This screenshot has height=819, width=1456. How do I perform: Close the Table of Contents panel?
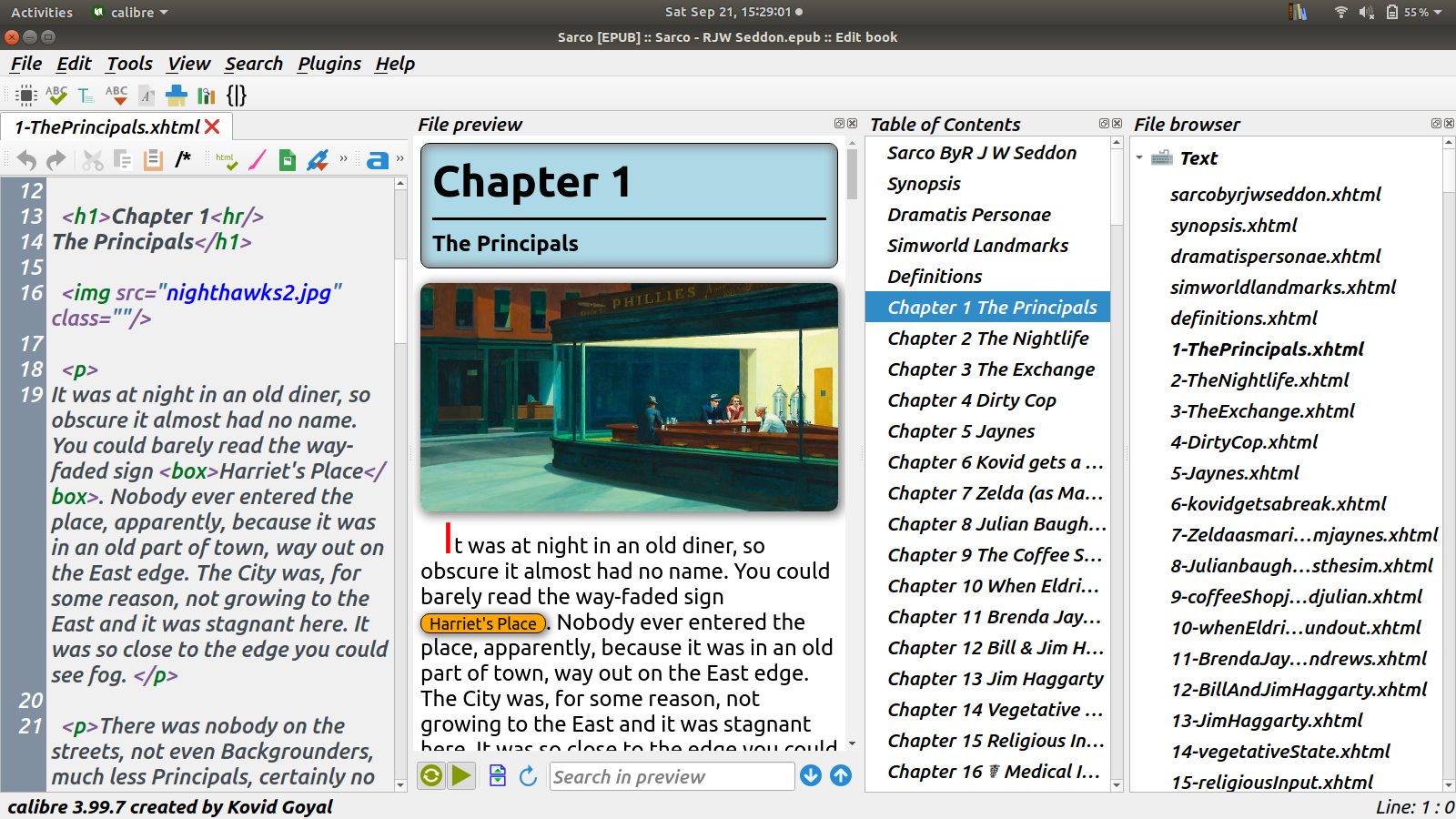(1117, 124)
